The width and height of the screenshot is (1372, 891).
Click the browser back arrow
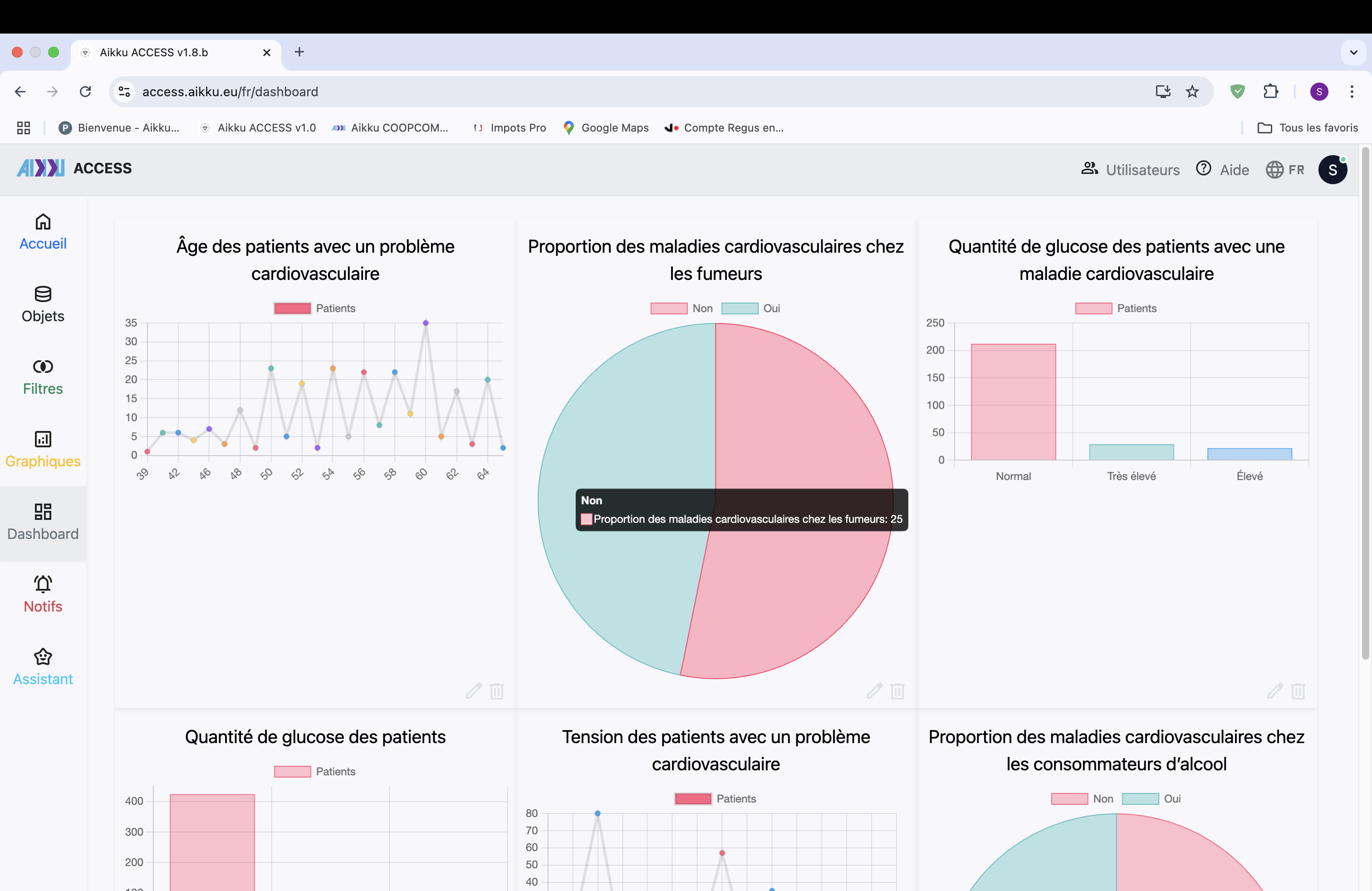coord(20,92)
